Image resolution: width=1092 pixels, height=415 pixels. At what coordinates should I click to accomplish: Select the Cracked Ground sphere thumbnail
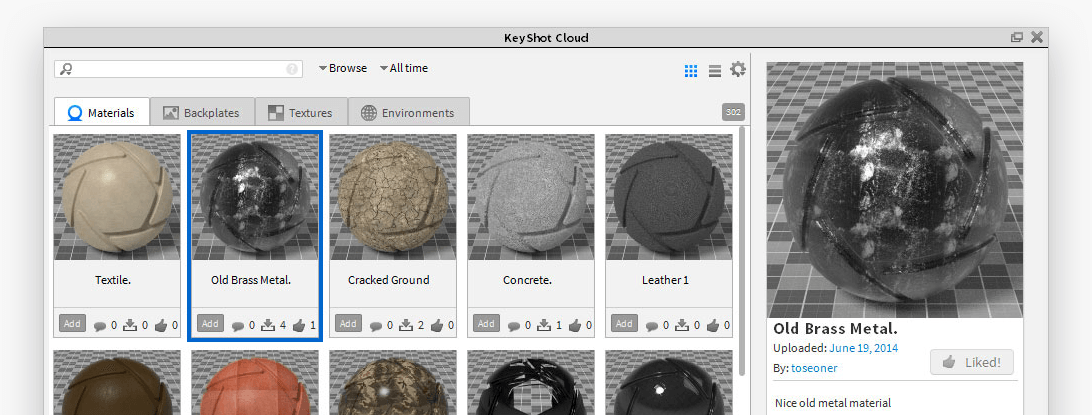[x=393, y=197]
